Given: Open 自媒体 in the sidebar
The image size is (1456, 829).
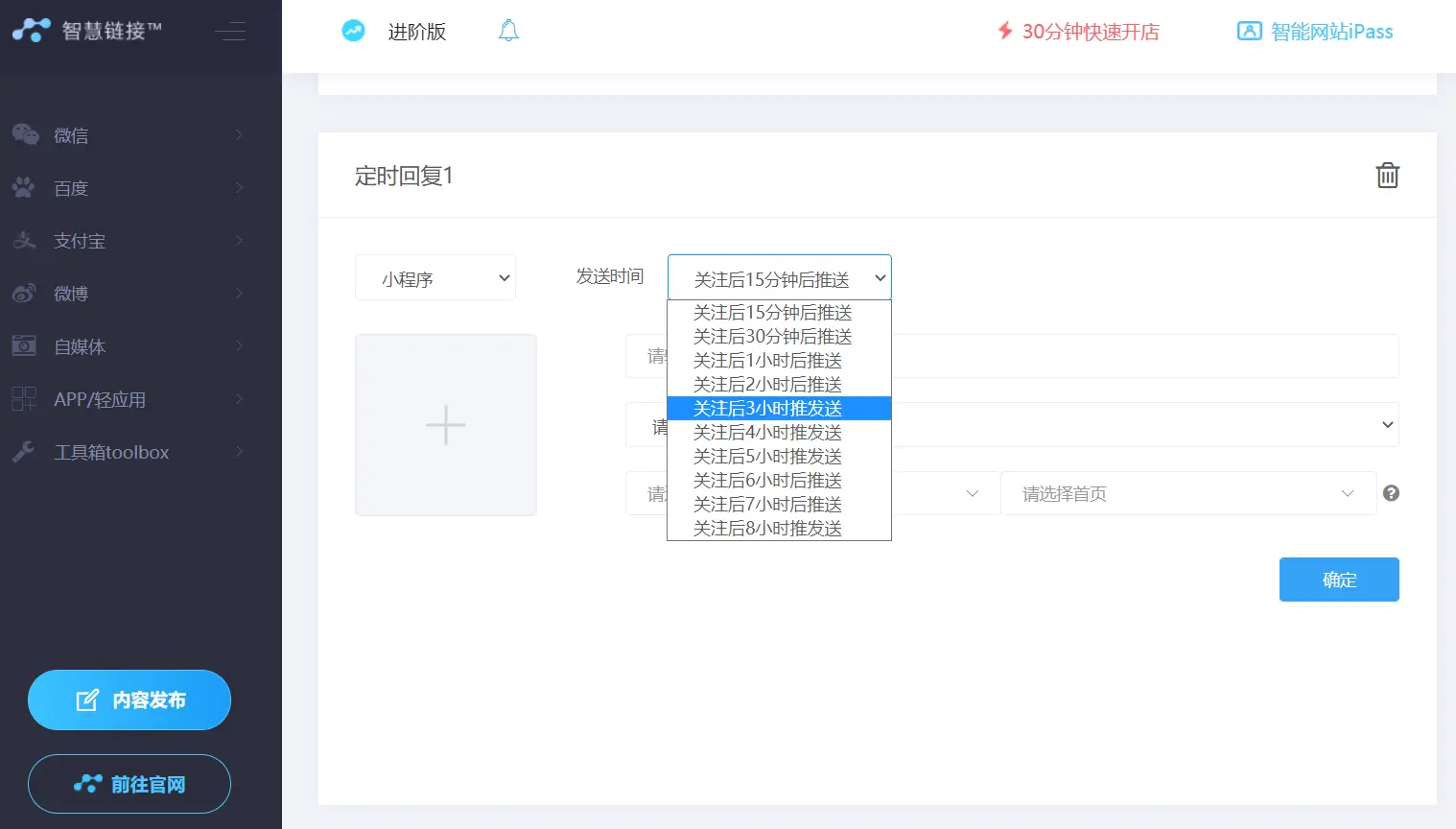Looking at the screenshot, I should coord(129,346).
